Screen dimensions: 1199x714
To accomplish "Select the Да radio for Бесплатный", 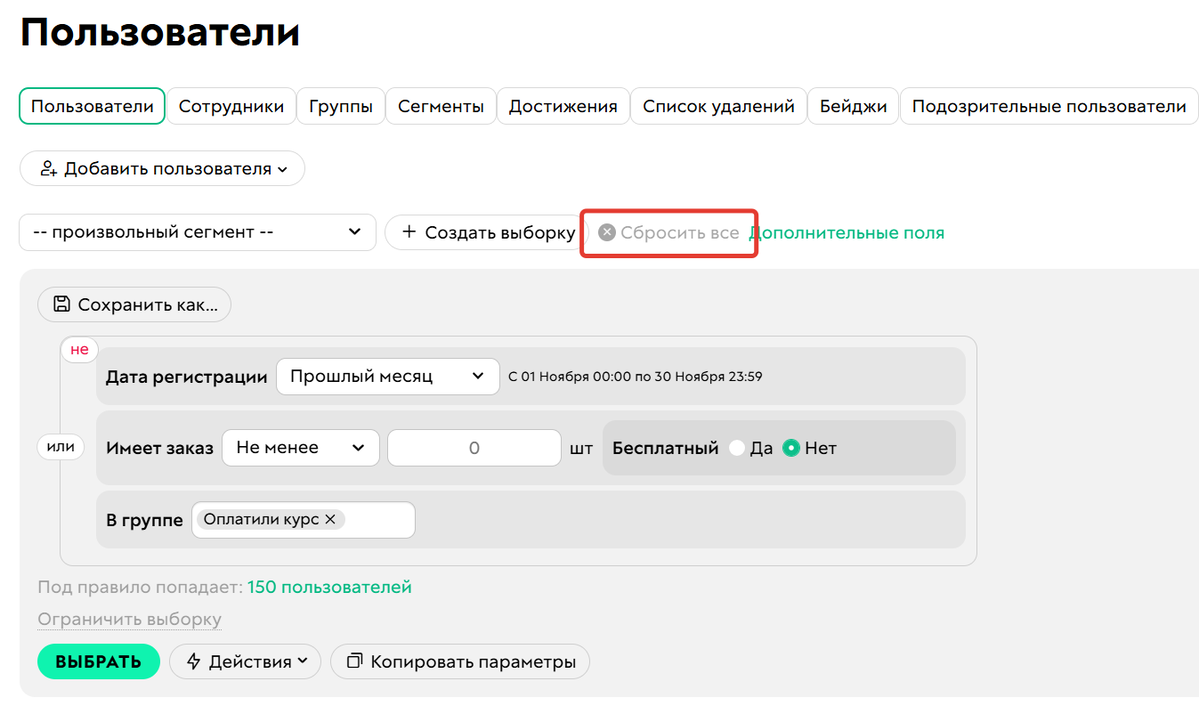I will pyautogui.click(x=739, y=447).
